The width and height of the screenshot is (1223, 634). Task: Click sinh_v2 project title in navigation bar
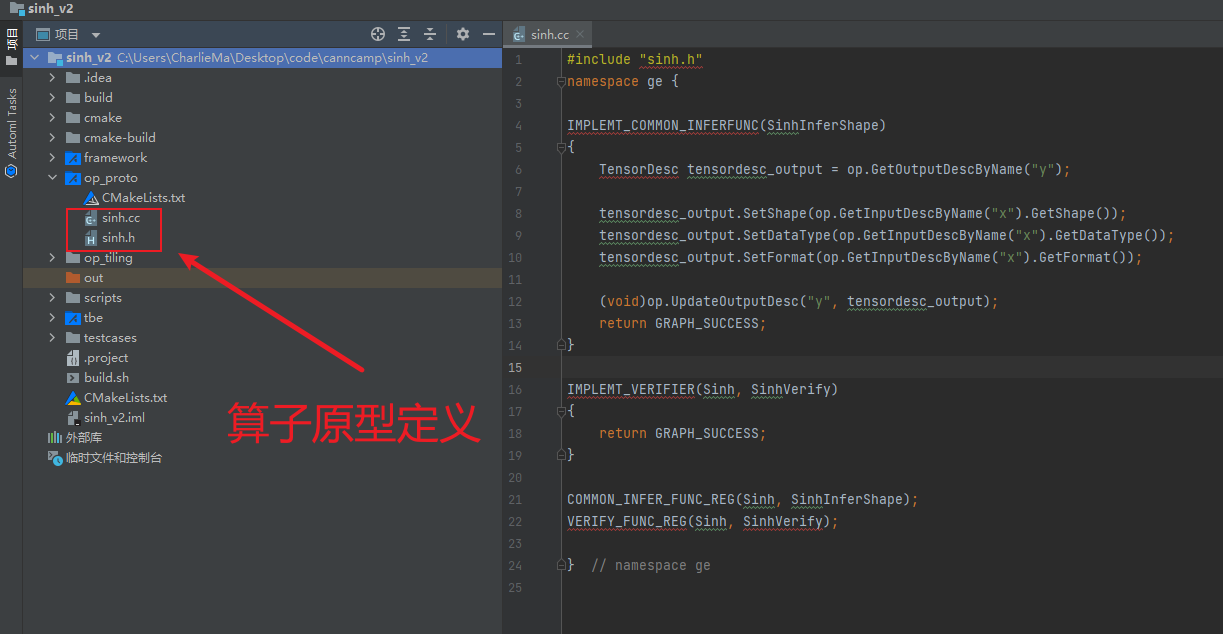pos(50,8)
